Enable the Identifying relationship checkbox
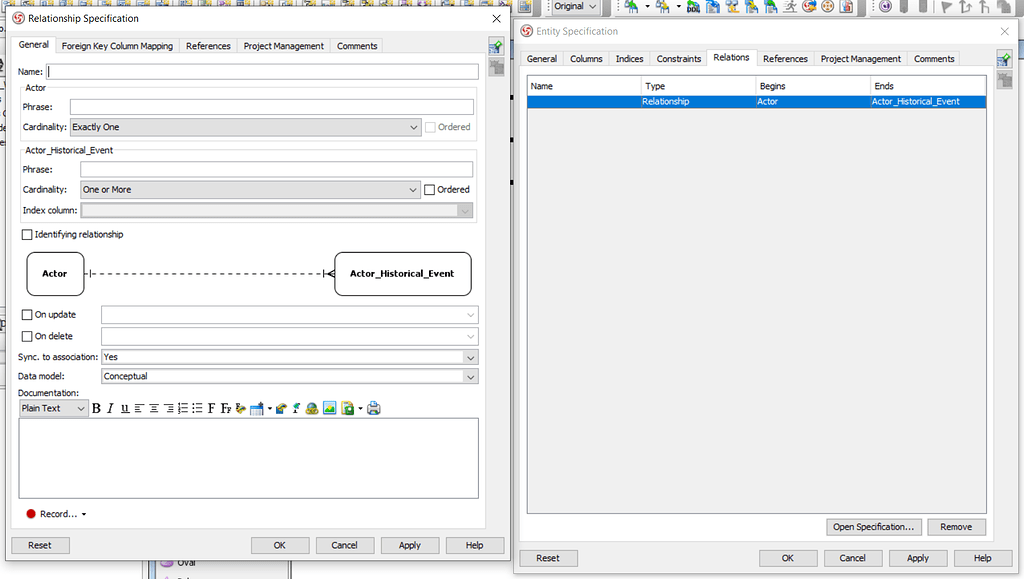 pos(25,234)
